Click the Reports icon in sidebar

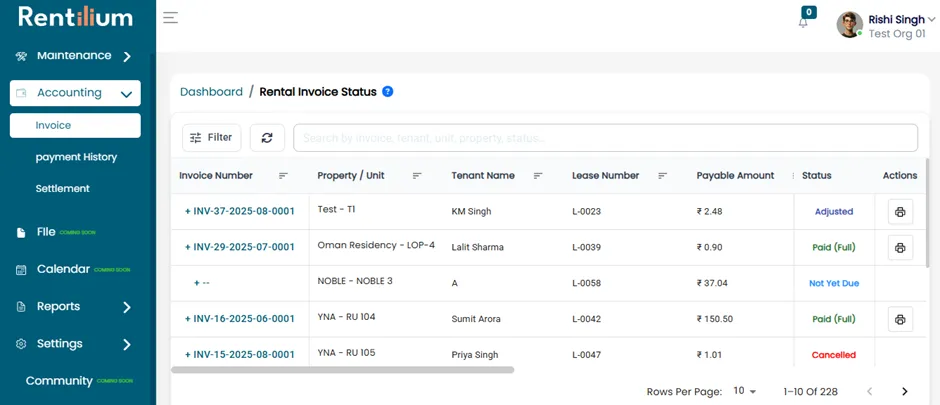(21, 307)
